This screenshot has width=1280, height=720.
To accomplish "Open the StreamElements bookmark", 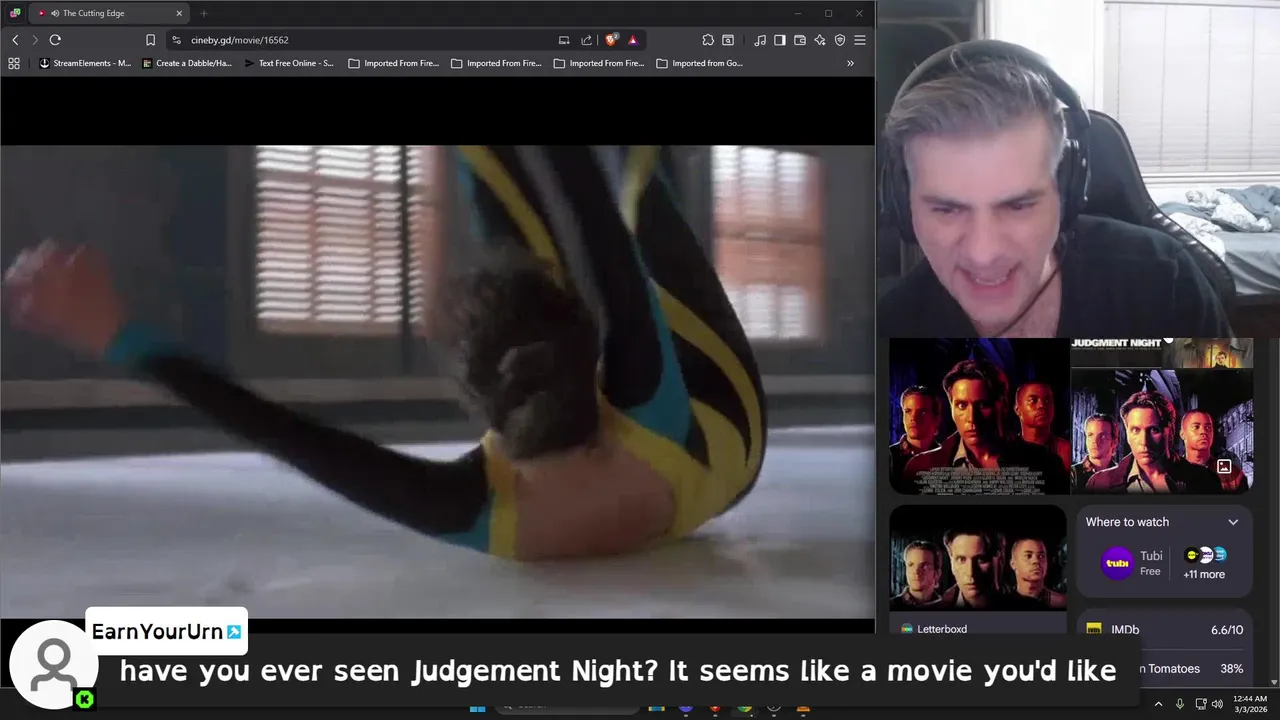I will tap(85, 63).
